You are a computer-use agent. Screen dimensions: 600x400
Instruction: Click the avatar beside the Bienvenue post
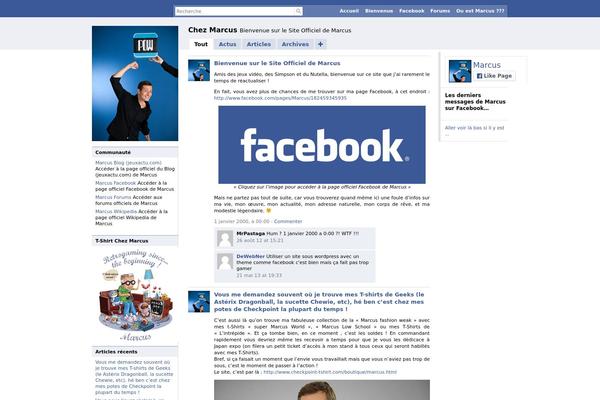tap(199, 70)
